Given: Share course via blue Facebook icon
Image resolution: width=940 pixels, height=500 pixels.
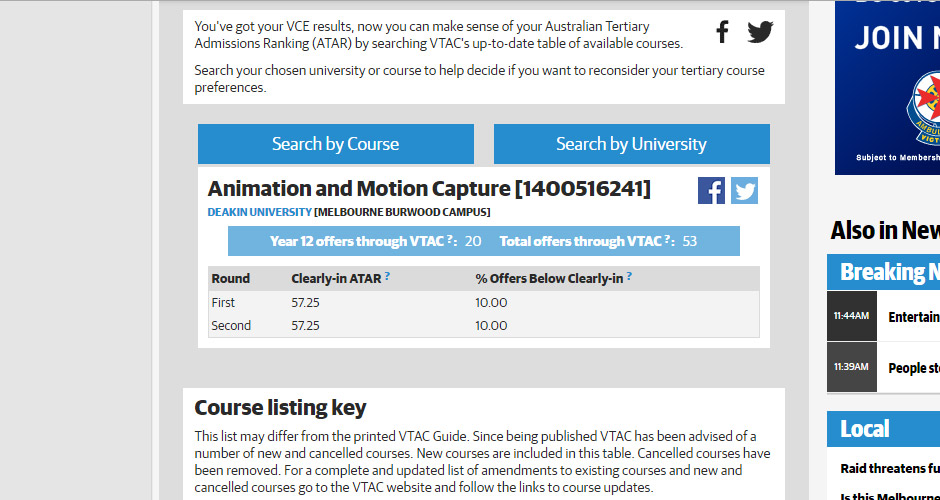Looking at the screenshot, I should (711, 190).
